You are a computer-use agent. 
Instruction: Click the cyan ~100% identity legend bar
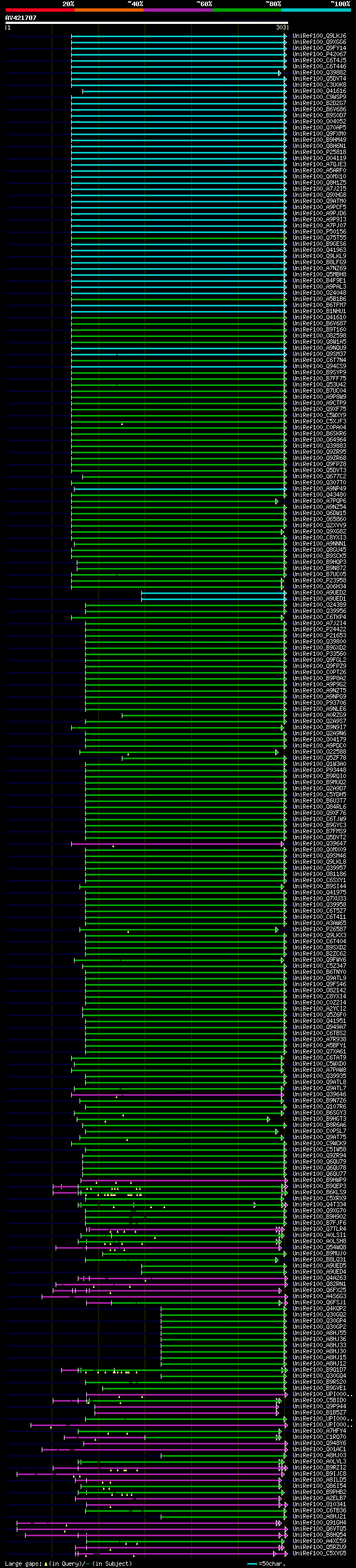click(x=316, y=10)
